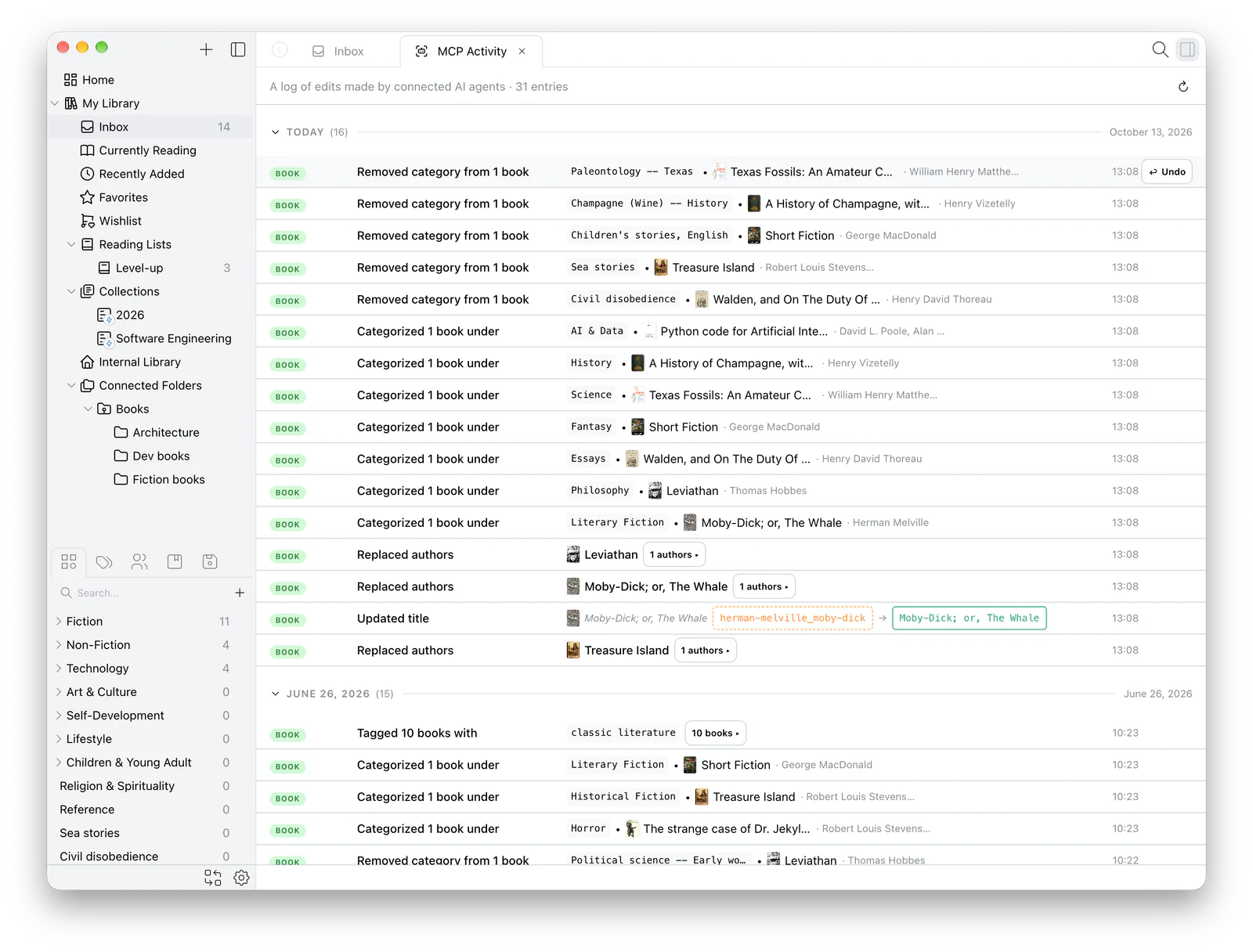The image size is (1253, 952).
Task: Expand Moby-Dick 1 authors chip
Action: [x=764, y=587]
